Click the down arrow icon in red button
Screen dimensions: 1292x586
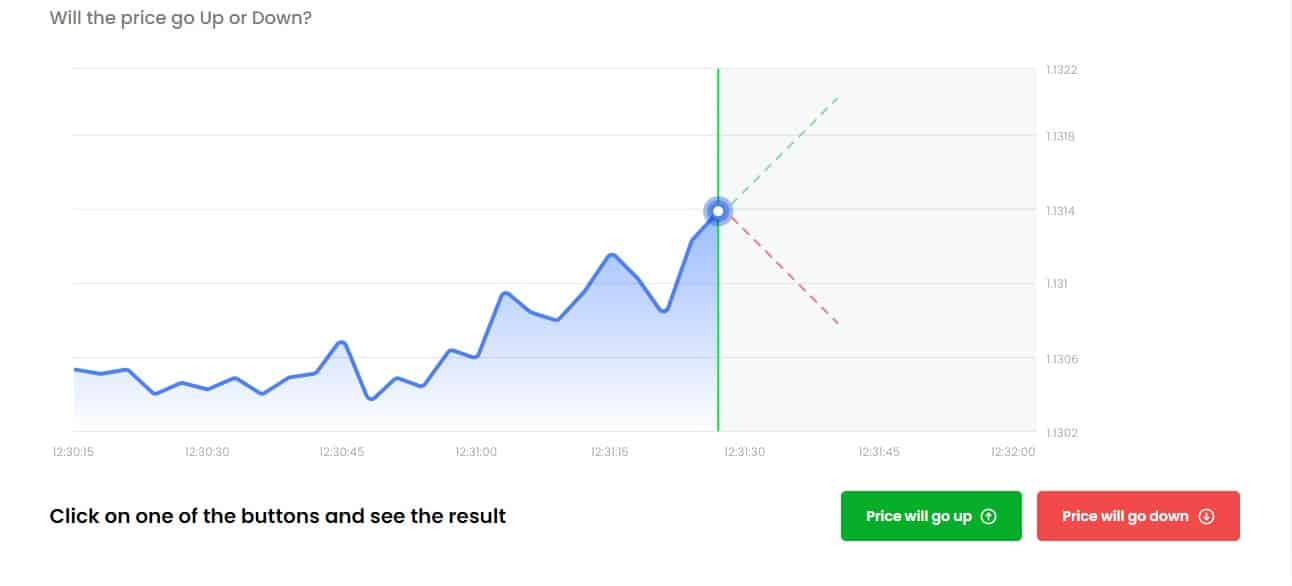coord(1206,516)
